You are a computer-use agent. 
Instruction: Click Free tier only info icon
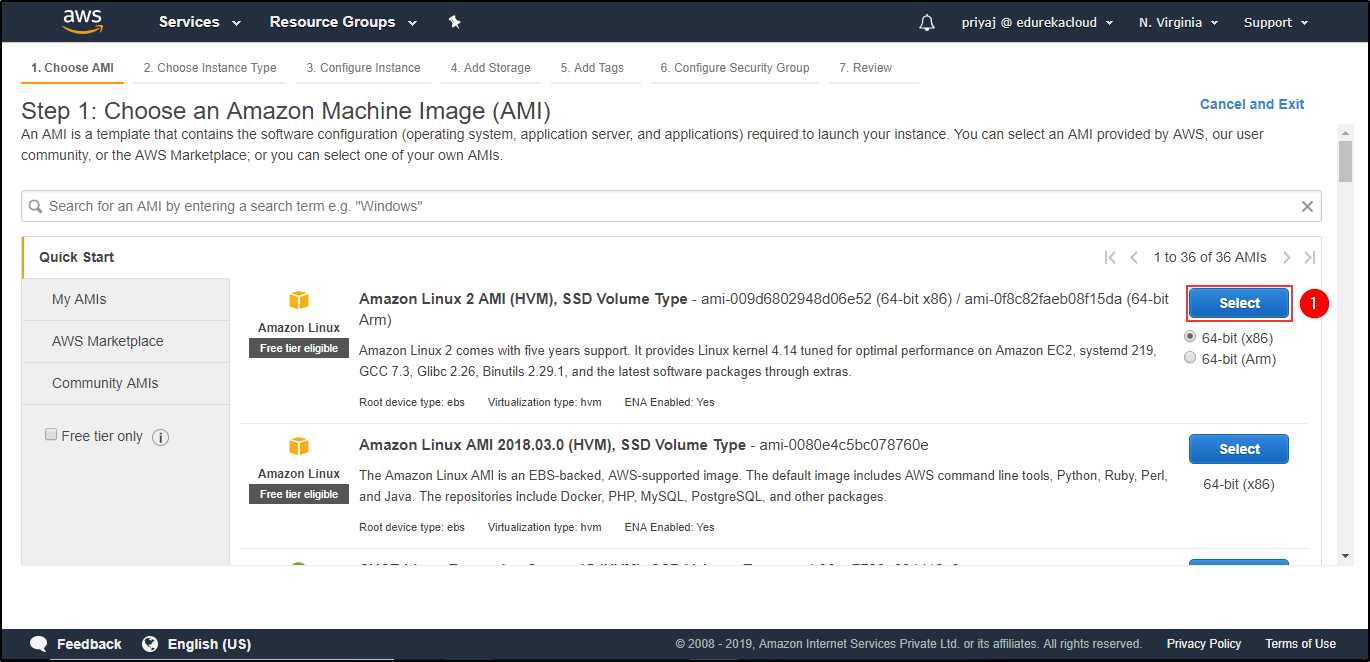160,437
